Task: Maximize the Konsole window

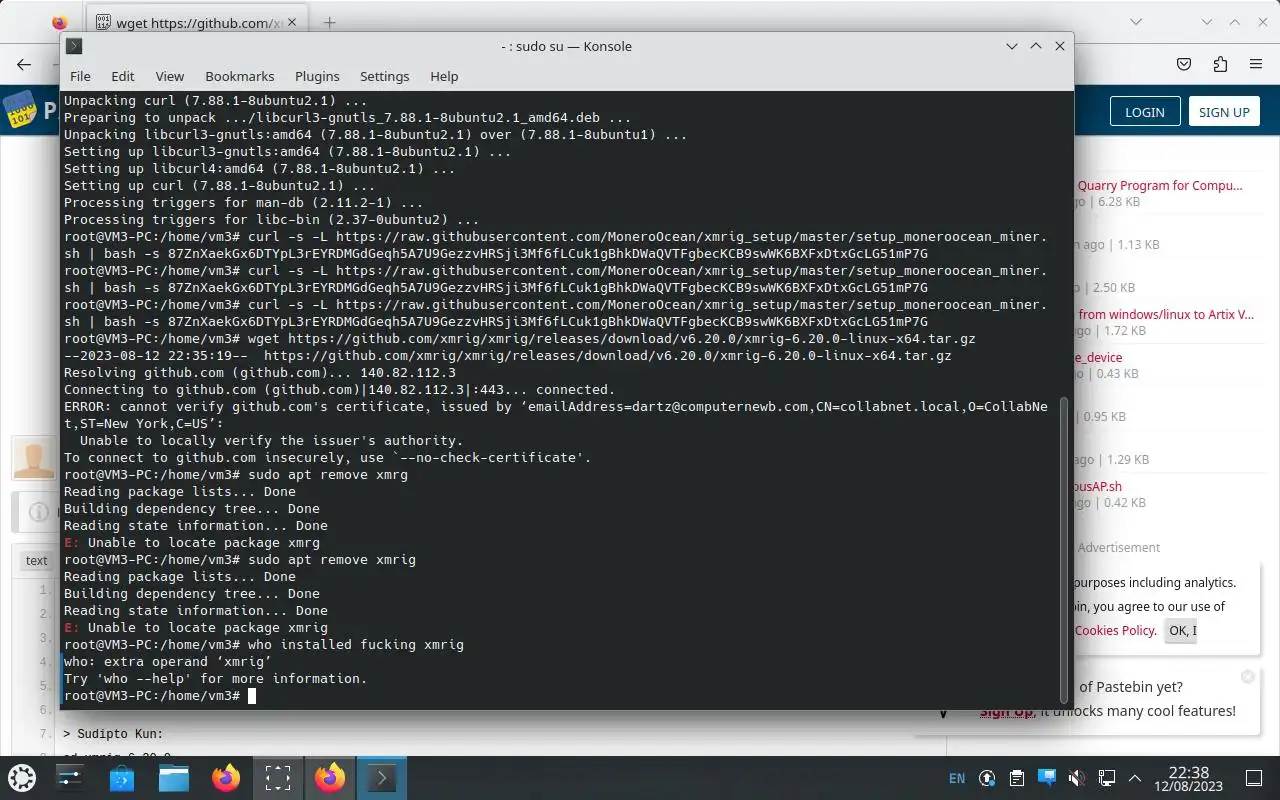Action: [x=1036, y=46]
